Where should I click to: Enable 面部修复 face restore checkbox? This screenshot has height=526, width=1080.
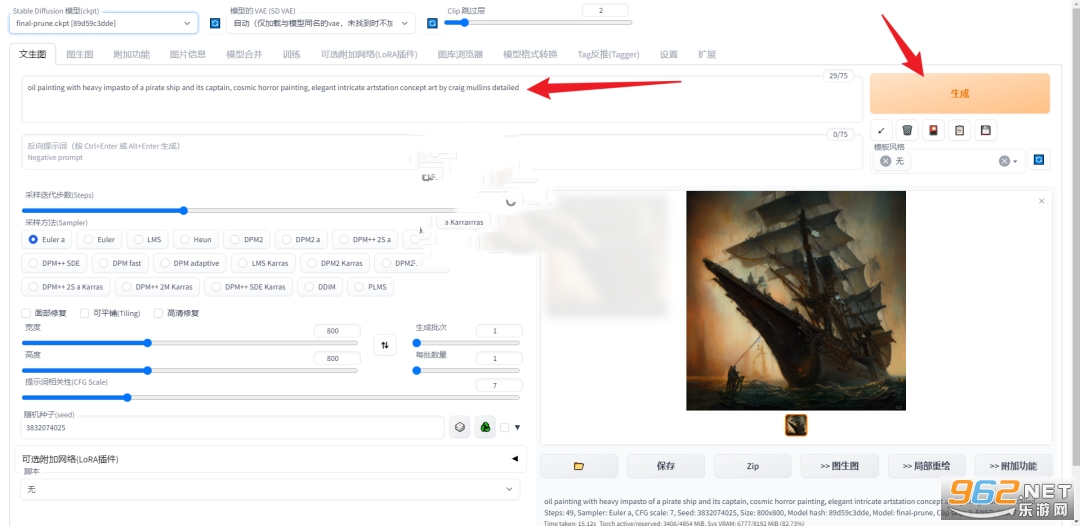click(26, 313)
